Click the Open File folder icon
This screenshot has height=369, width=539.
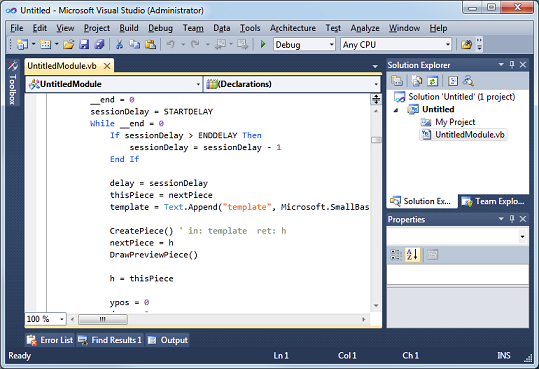[x=68, y=44]
